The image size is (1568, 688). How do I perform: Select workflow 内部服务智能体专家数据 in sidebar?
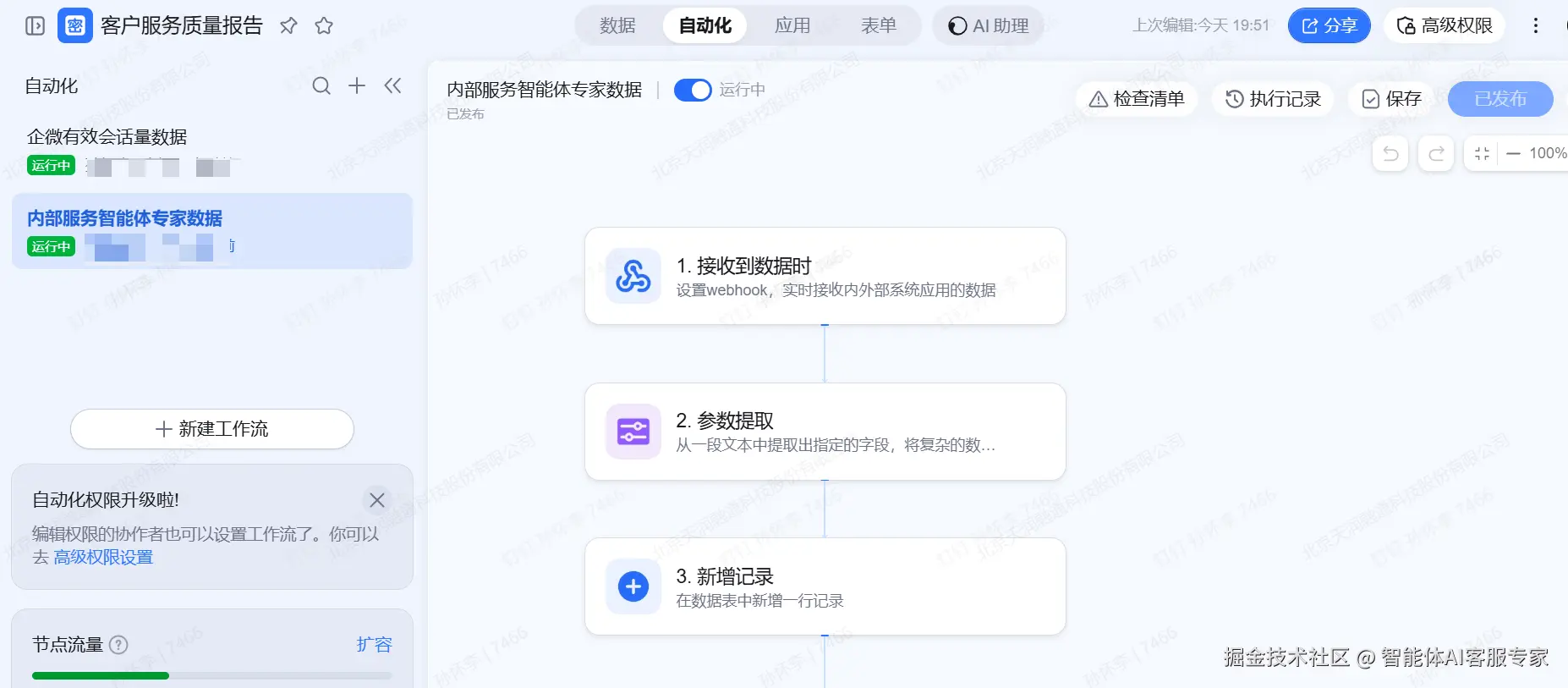tap(211, 231)
